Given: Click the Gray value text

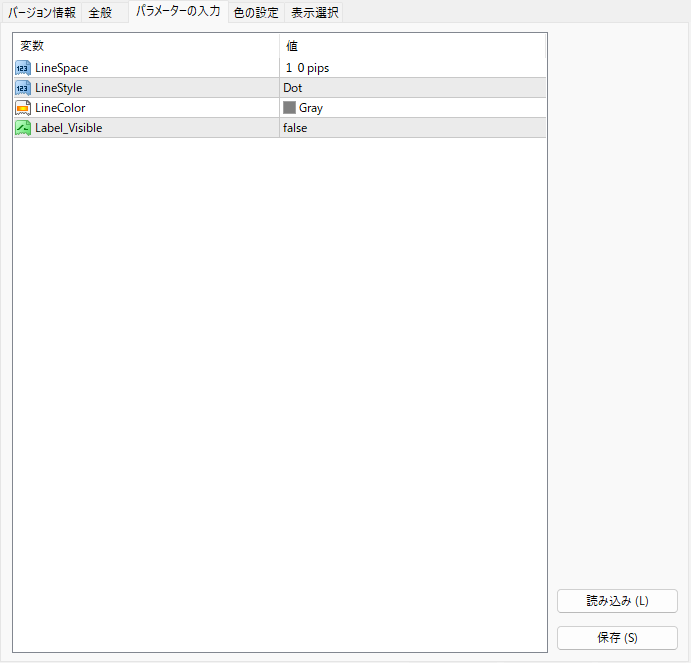Looking at the screenshot, I should pos(311,108).
